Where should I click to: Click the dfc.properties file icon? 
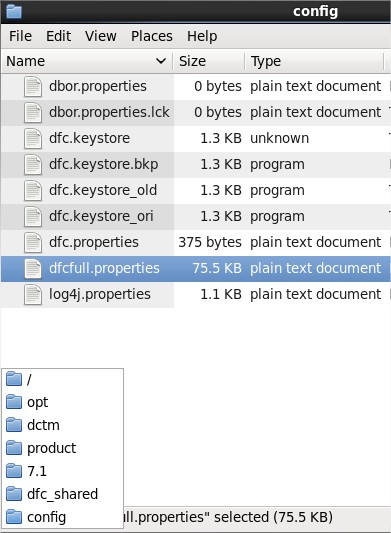tap(33, 243)
